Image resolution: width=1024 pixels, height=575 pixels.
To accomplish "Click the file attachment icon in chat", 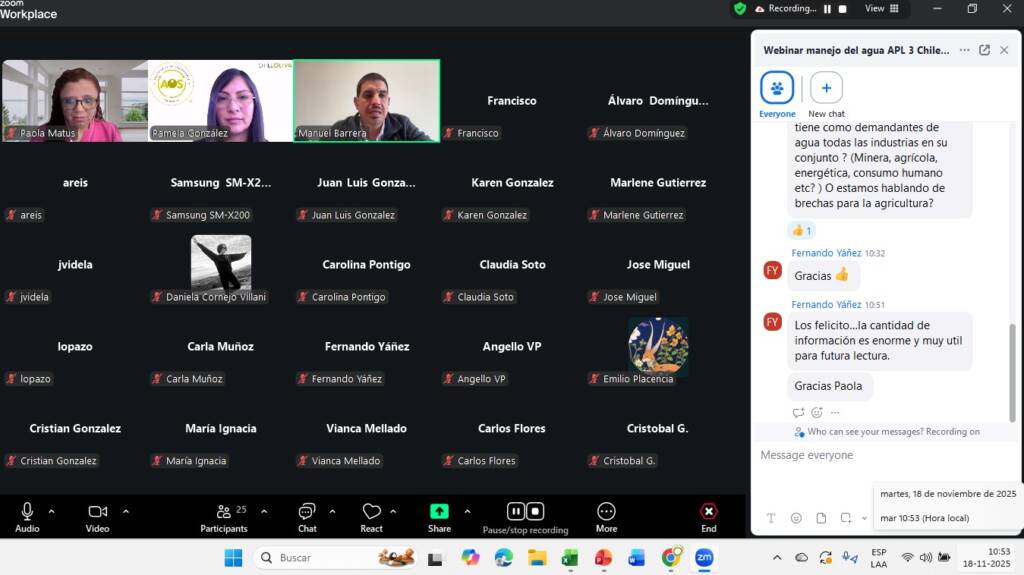I will tap(821, 518).
